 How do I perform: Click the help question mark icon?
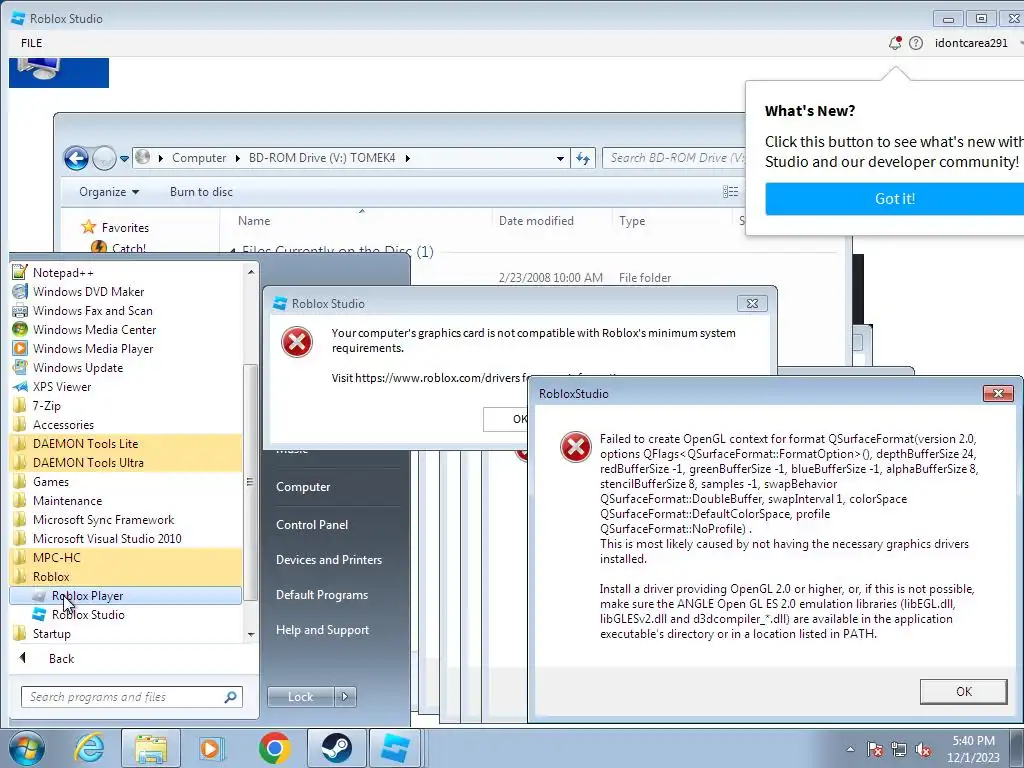click(x=916, y=43)
